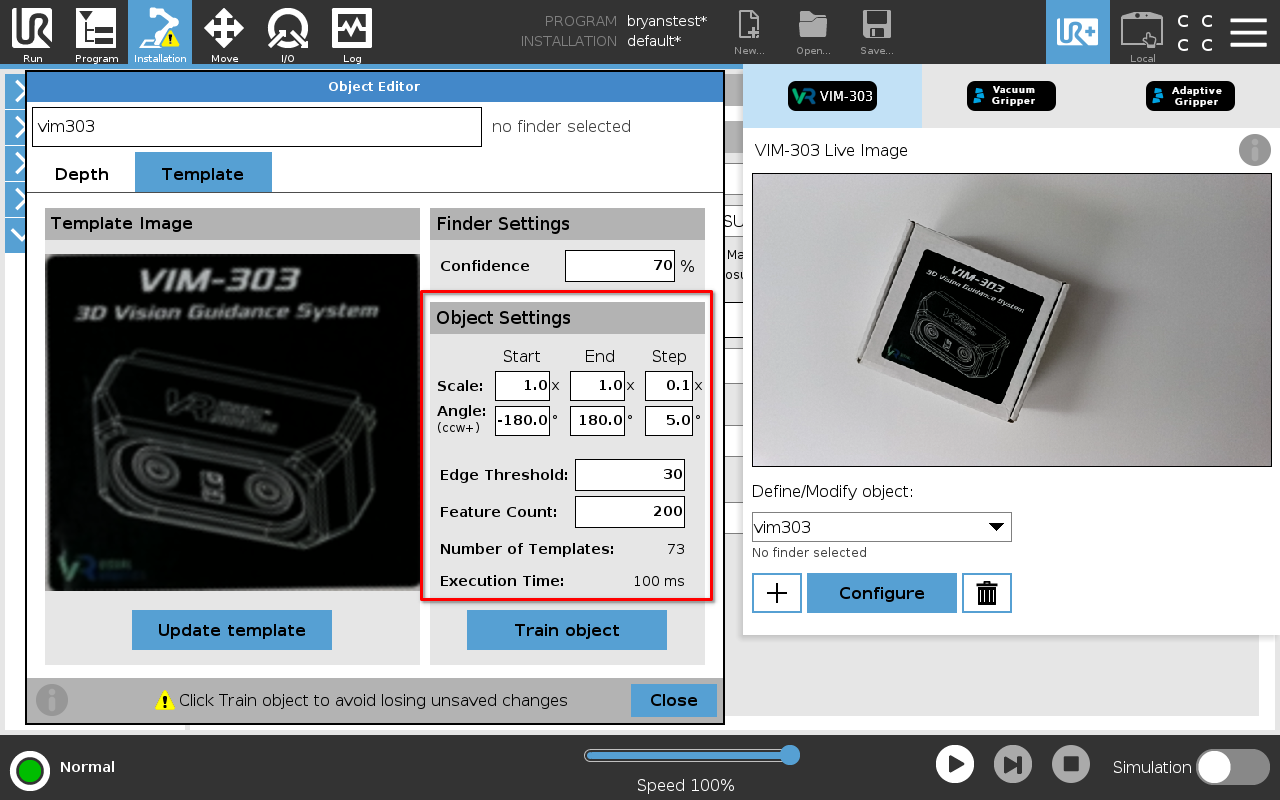Click the Scale Step field

pyautogui.click(x=669, y=386)
